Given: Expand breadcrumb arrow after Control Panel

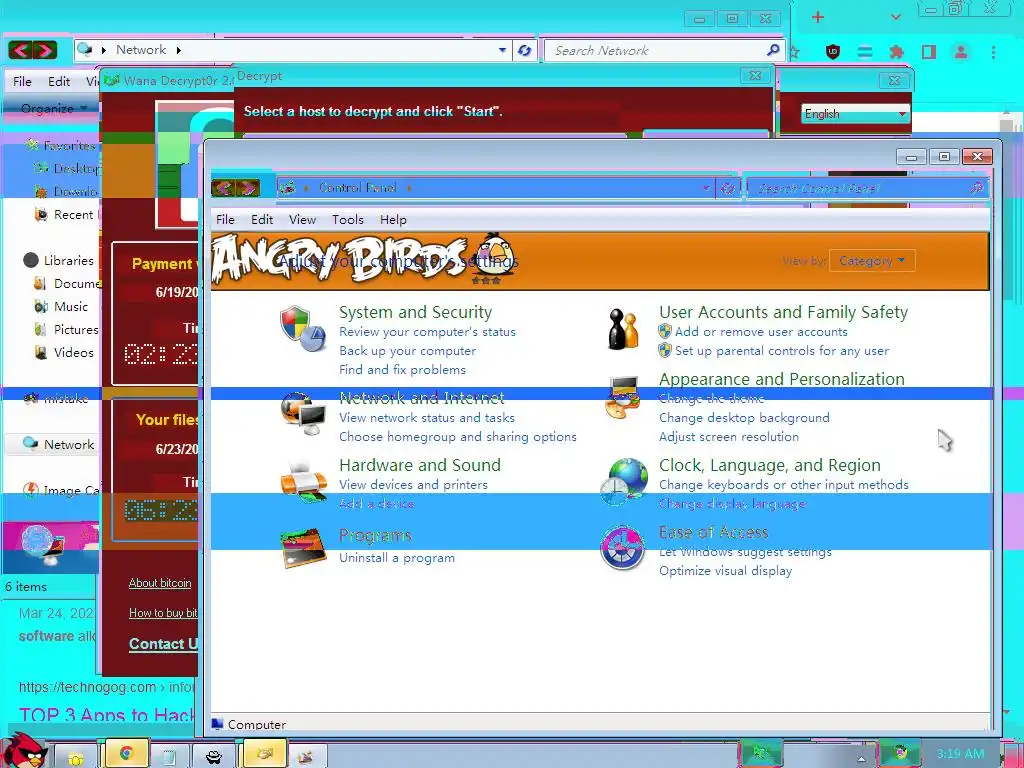Looking at the screenshot, I should click(409, 188).
